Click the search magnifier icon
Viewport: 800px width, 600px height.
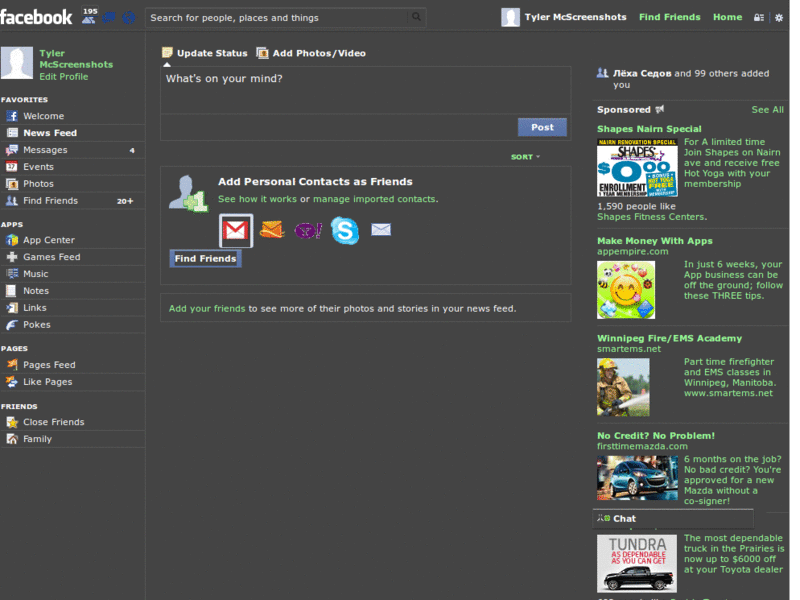(416, 17)
